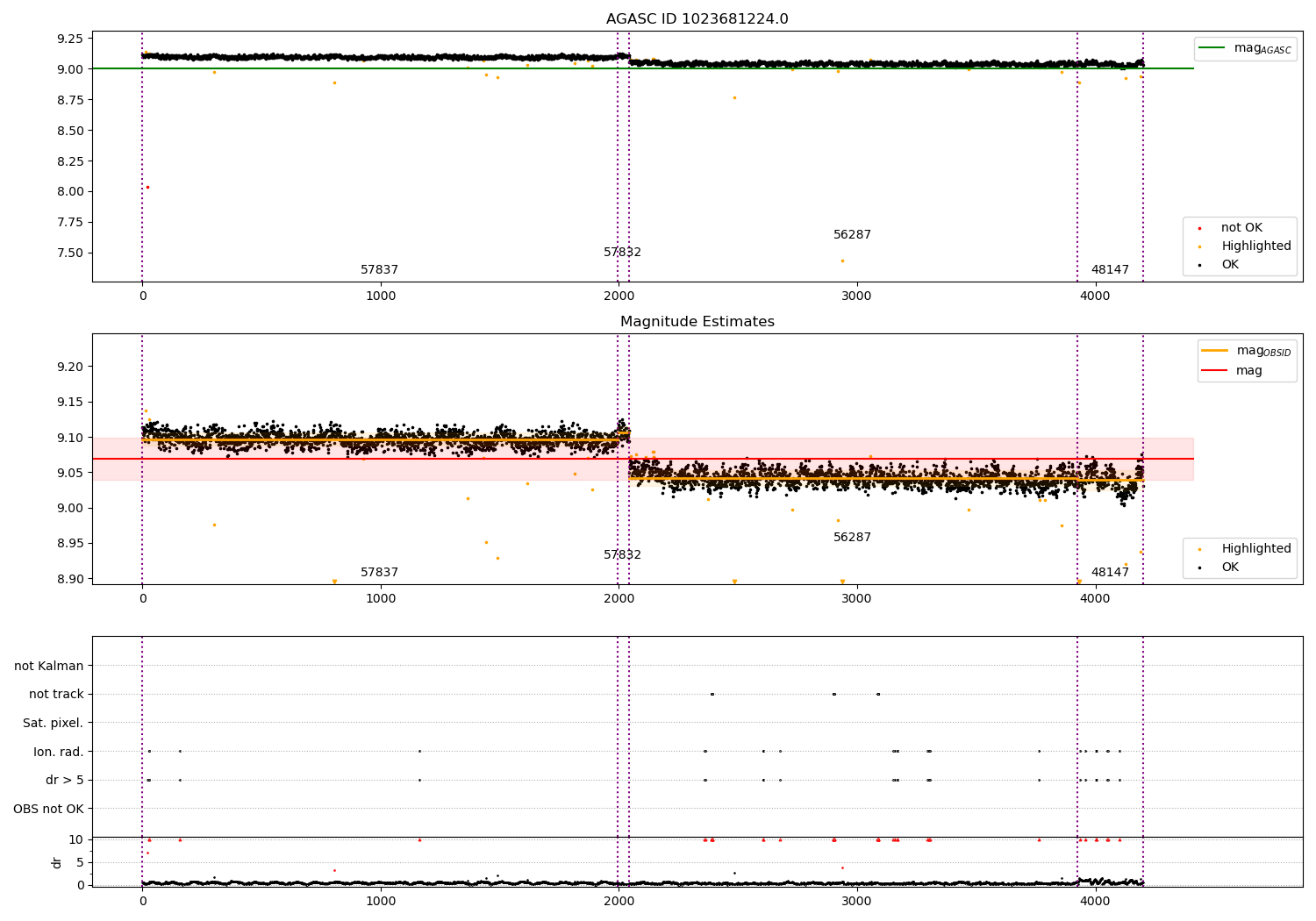Image resolution: width=1316 pixels, height=921 pixels.
Task: Click the 'not Kalman' flag row label
Action: click(49, 666)
